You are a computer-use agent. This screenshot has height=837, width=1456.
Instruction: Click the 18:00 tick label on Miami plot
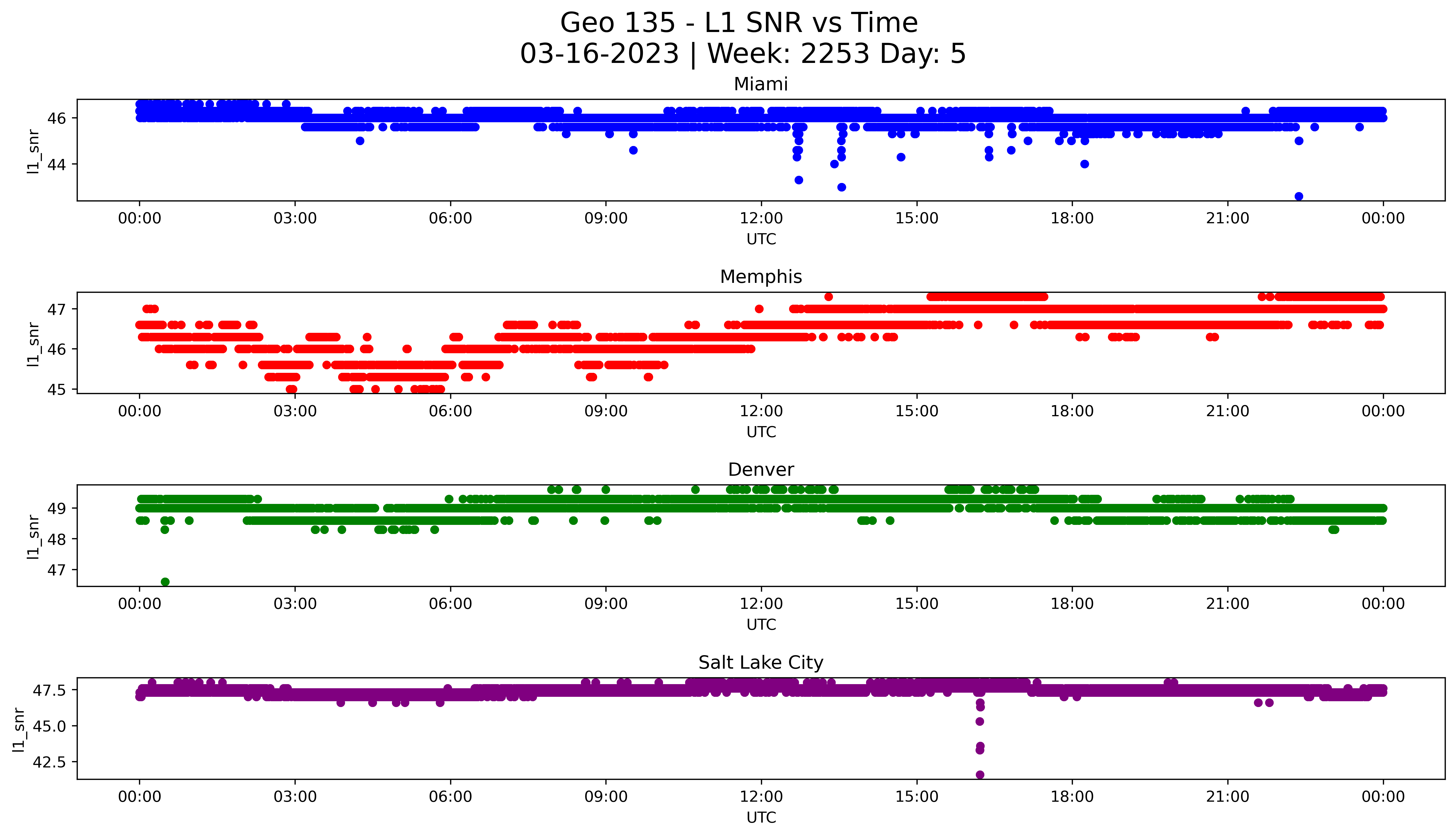point(1072,219)
